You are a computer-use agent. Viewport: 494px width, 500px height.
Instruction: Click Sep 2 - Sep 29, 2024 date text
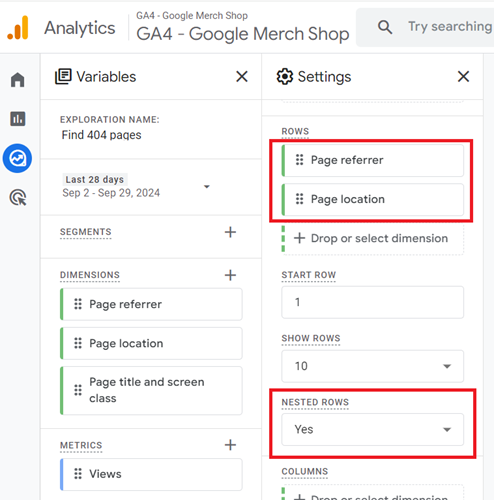click(x=111, y=193)
